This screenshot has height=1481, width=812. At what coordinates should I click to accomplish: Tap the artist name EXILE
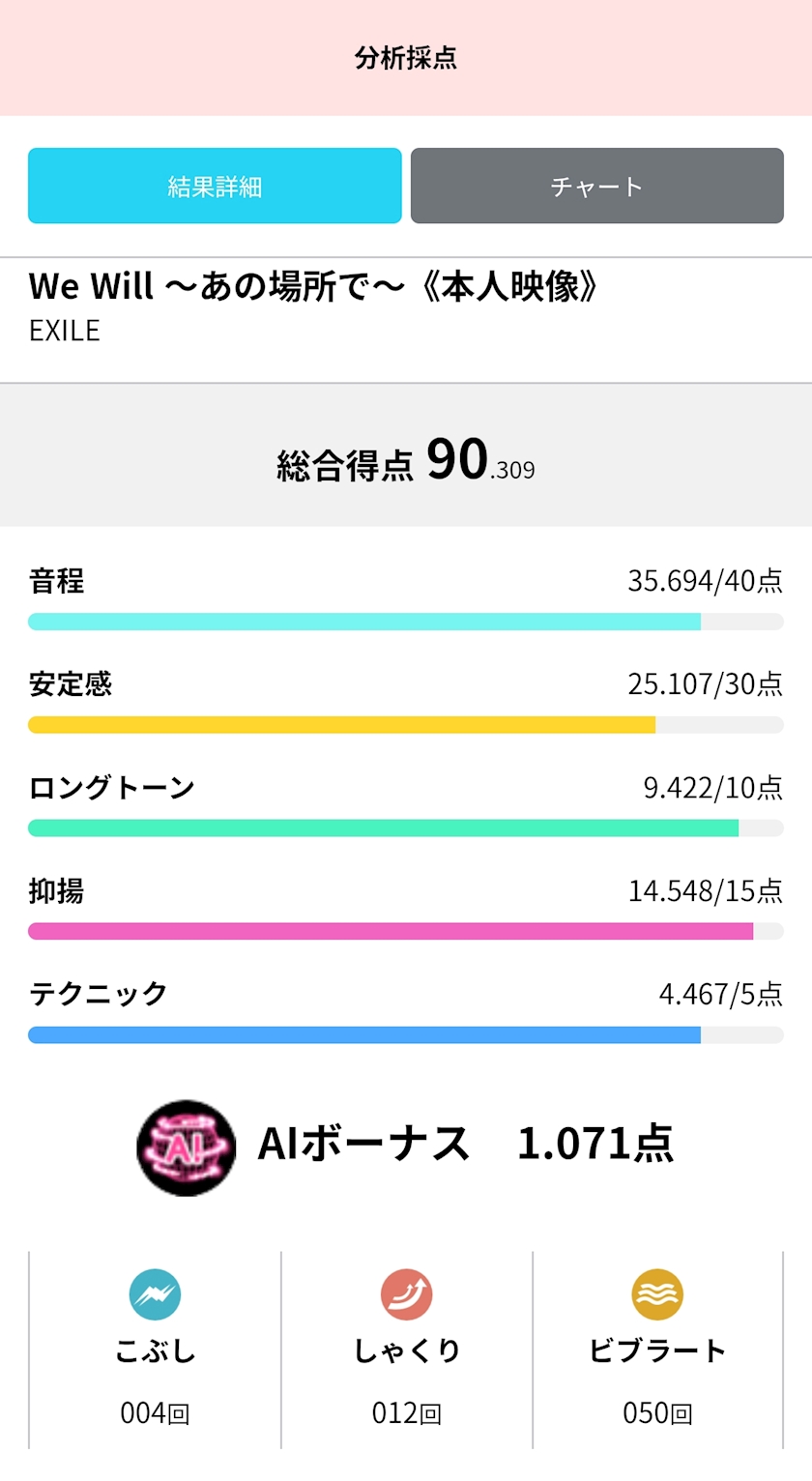[x=65, y=331]
